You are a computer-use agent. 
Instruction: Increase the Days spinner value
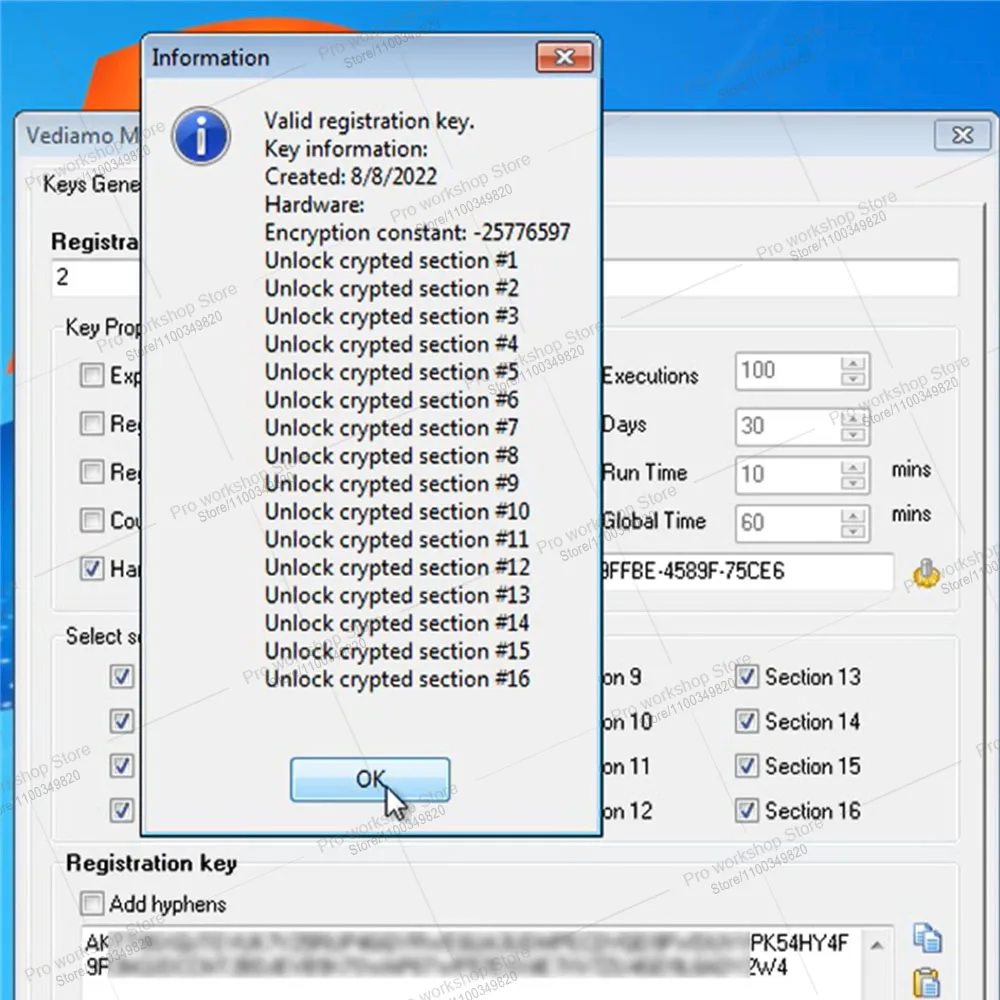(x=853, y=419)
